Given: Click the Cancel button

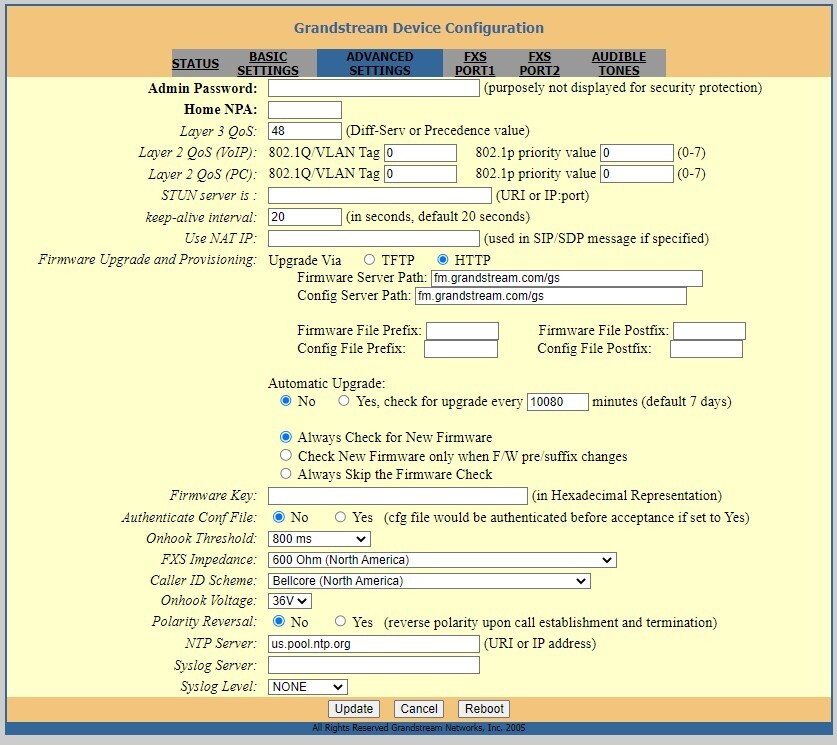Looking at the screenshot, I should (x=419, y=709).
